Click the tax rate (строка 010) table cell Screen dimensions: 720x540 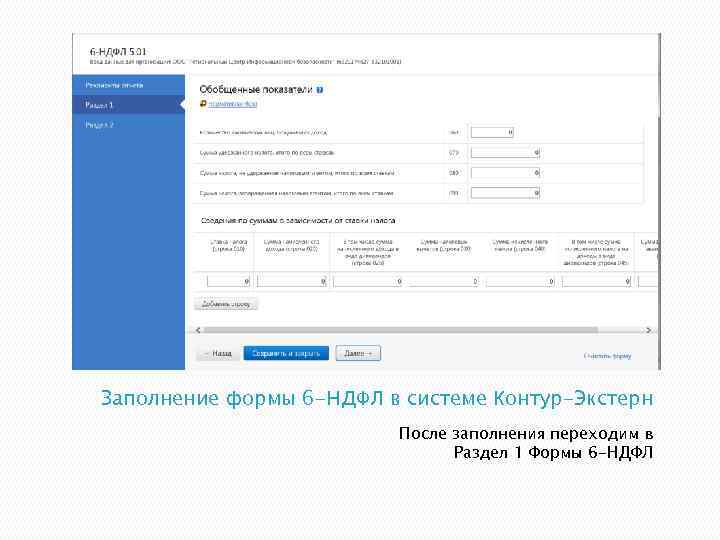click(x=228, y=281)
